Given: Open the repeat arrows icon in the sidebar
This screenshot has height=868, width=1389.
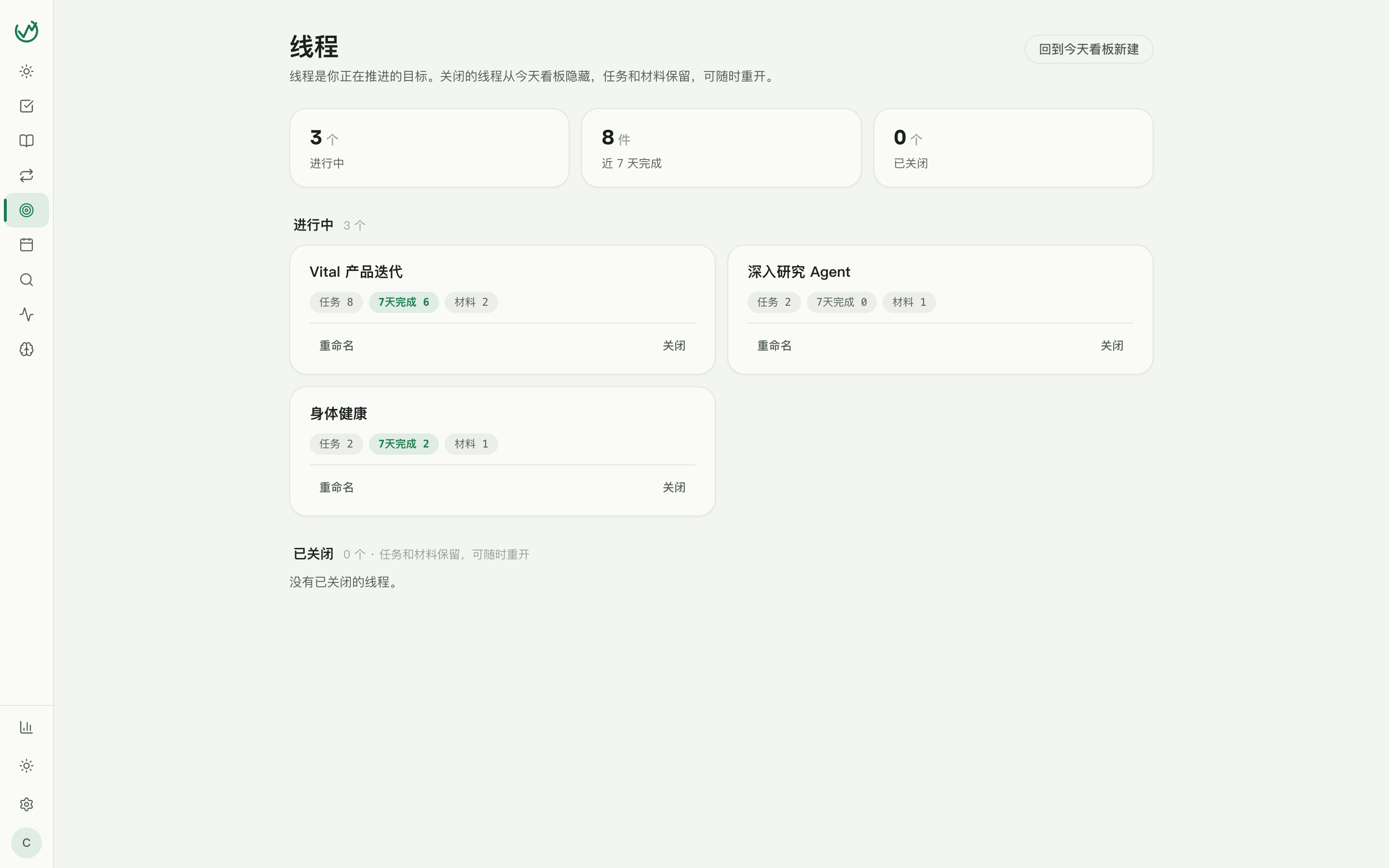Looking at the screenshot, I should [27, 176].
